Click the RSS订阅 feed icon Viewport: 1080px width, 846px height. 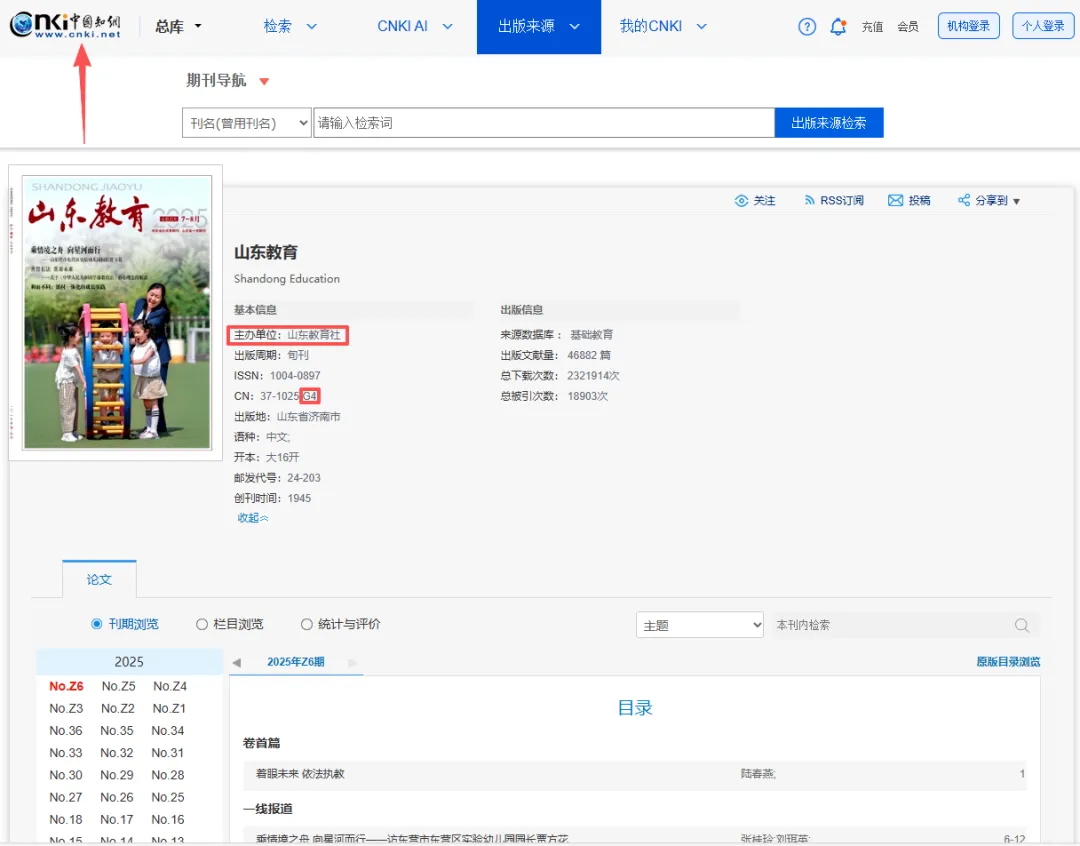tap(809, 200)
